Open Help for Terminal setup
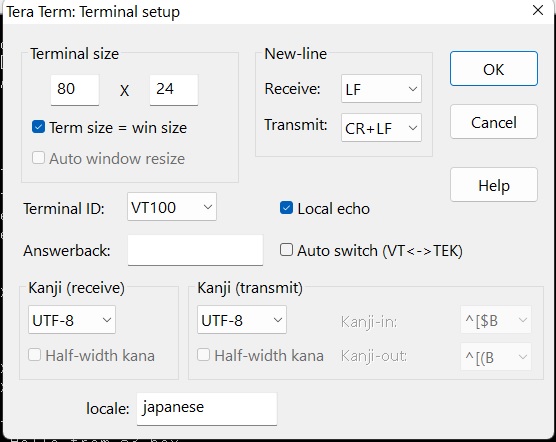The image size is (556, 442). tap(494, 185)
